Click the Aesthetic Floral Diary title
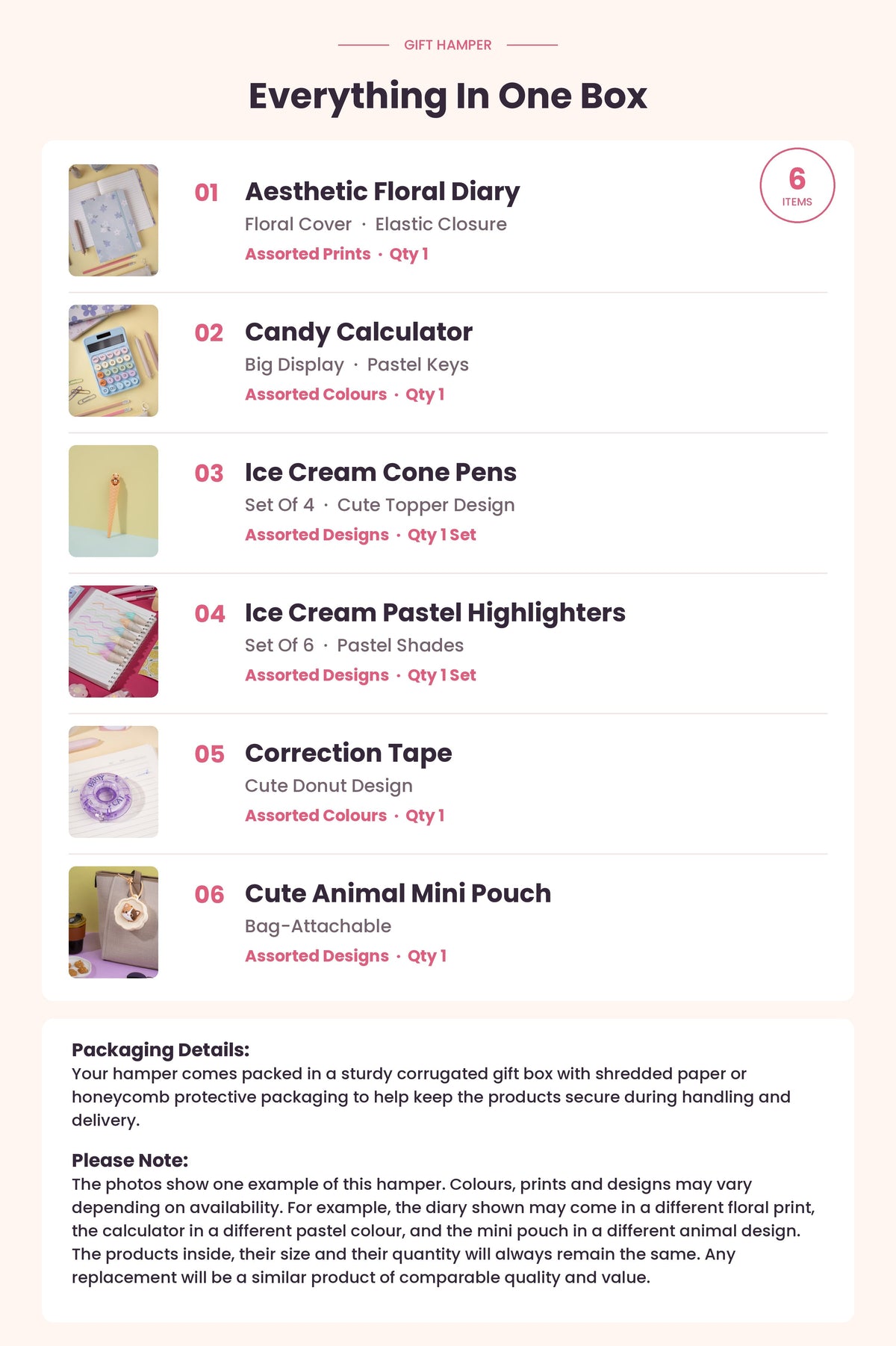 coord(382,192)
